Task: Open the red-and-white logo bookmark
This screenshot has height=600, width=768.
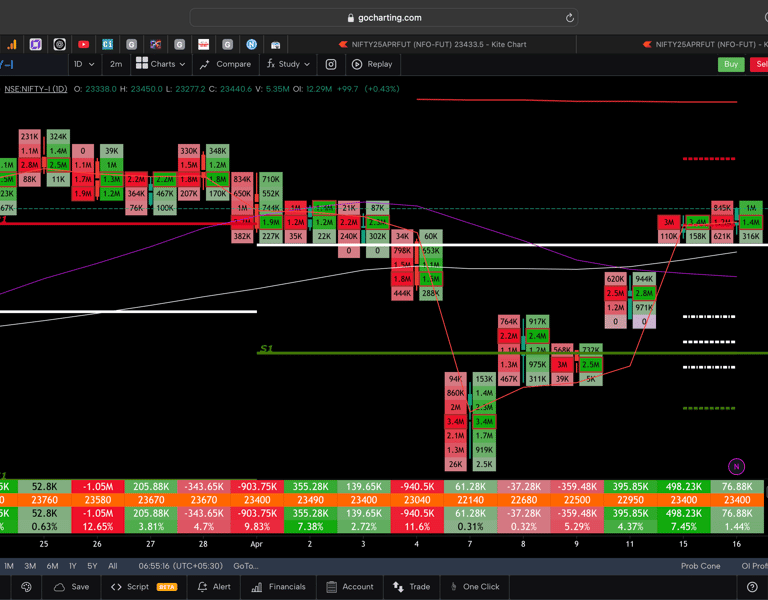Action: click(203, 45)
